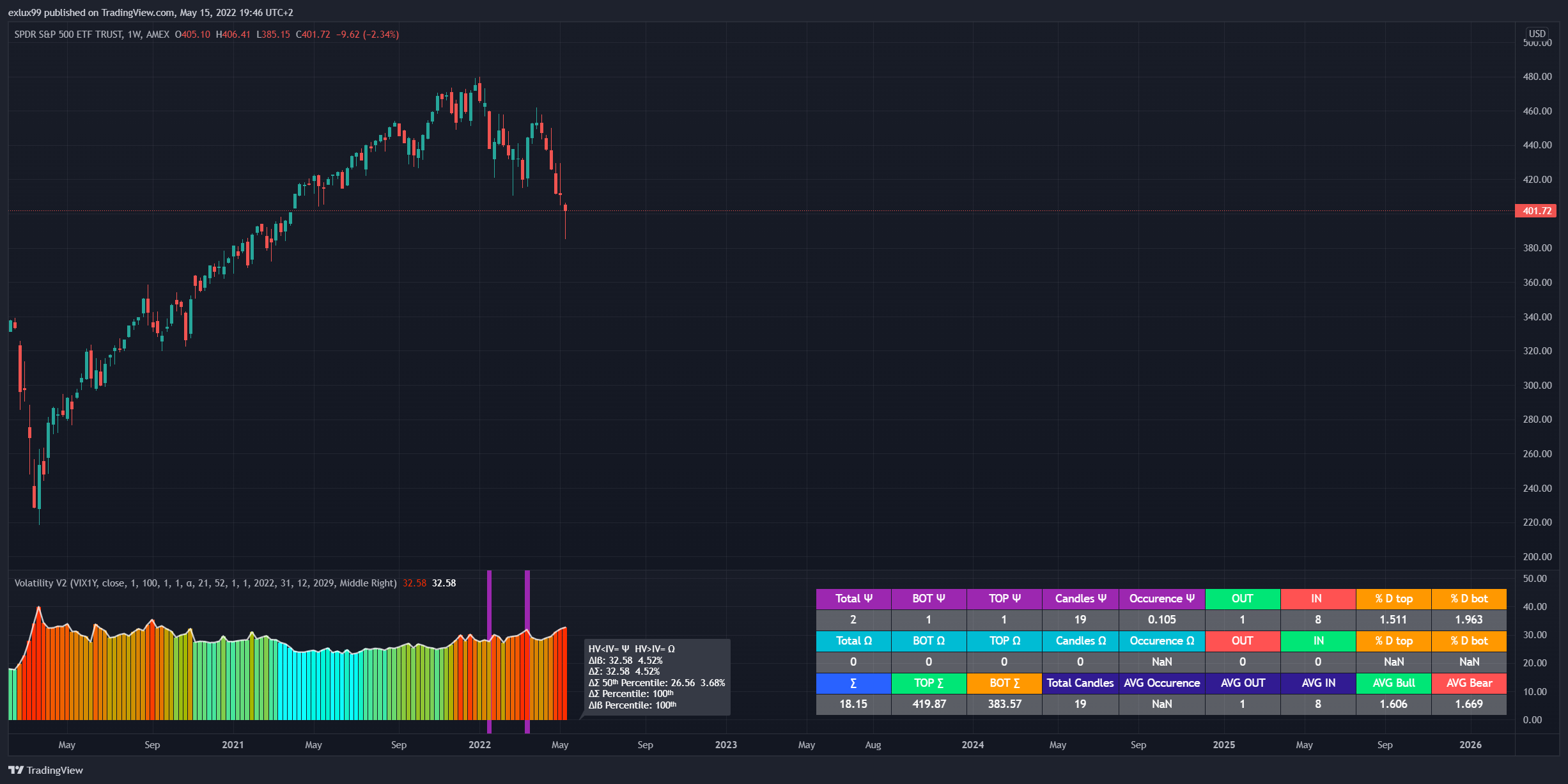The height and width of the screenshot is (784, 1568).
Task: Click the 1.669 AVG Bear value
Action: point(1469,705)
